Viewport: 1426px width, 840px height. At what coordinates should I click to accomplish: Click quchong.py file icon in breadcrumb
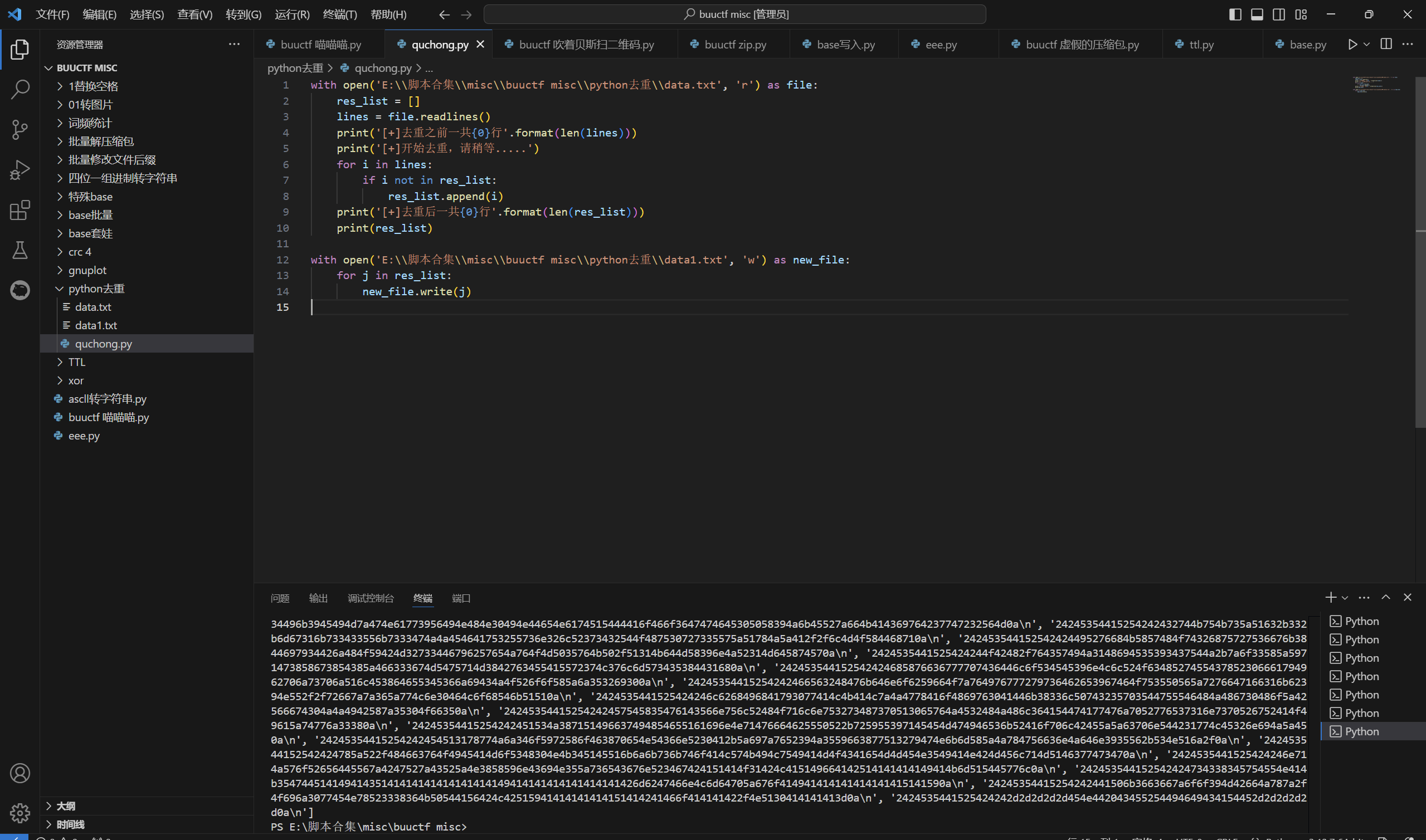[x=345, y=68]
